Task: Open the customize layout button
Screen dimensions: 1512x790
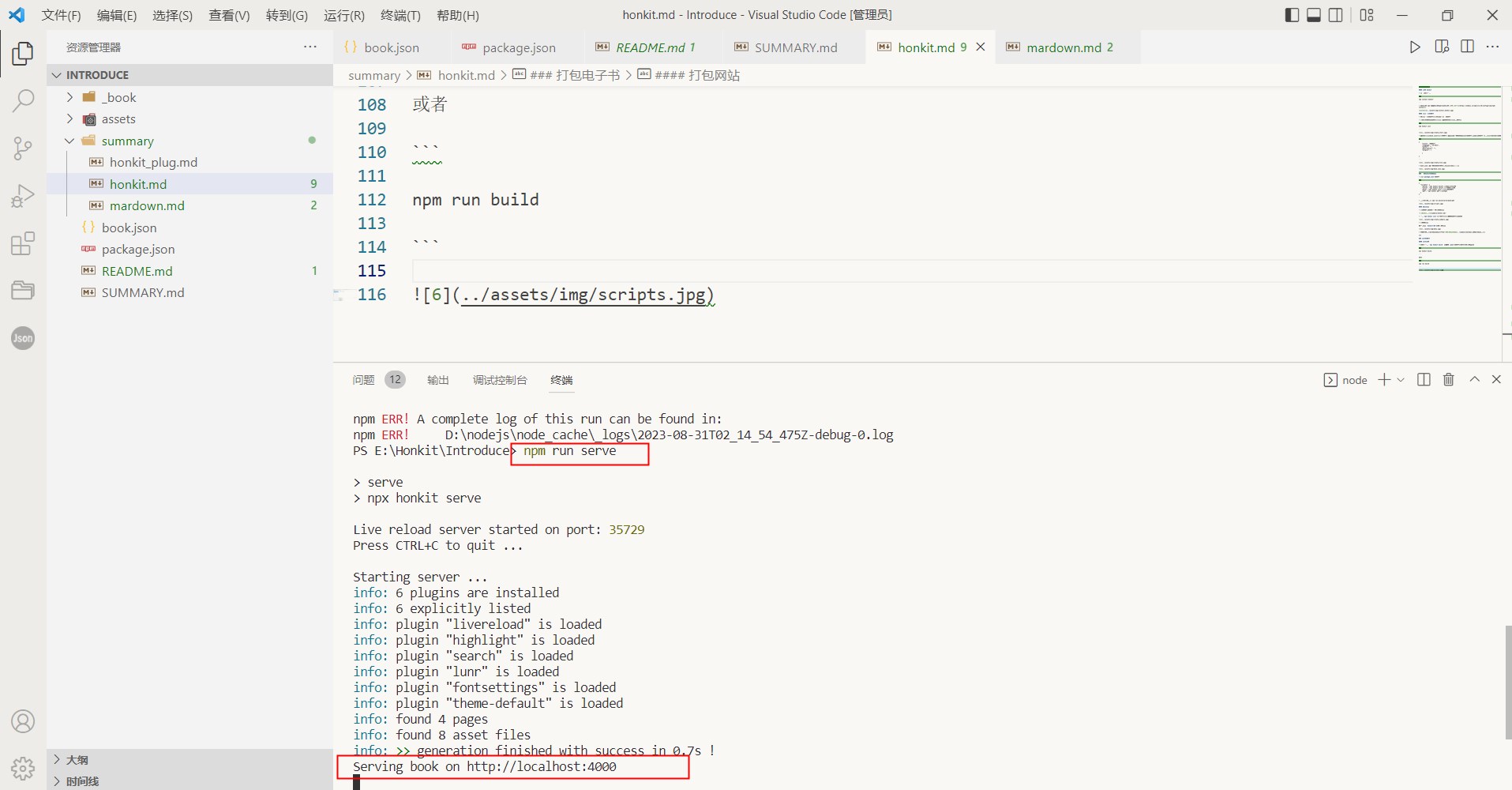Action: coord(1367,15)
